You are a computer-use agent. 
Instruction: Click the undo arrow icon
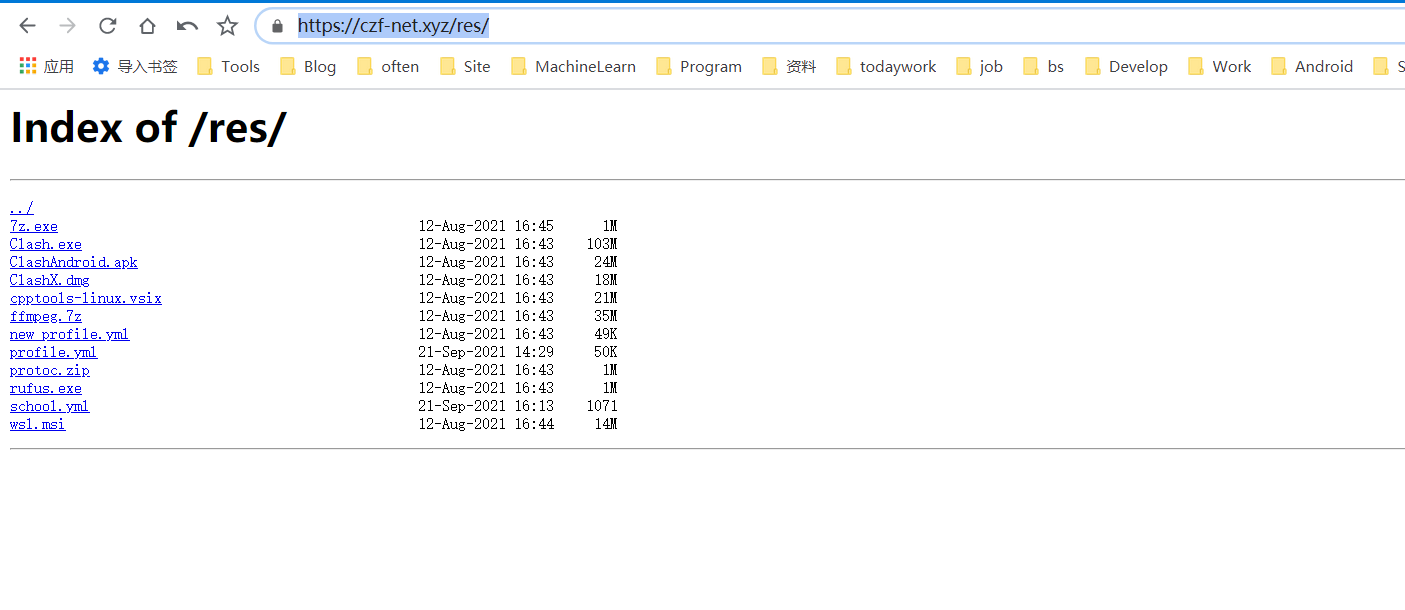(x=186, y=25)
